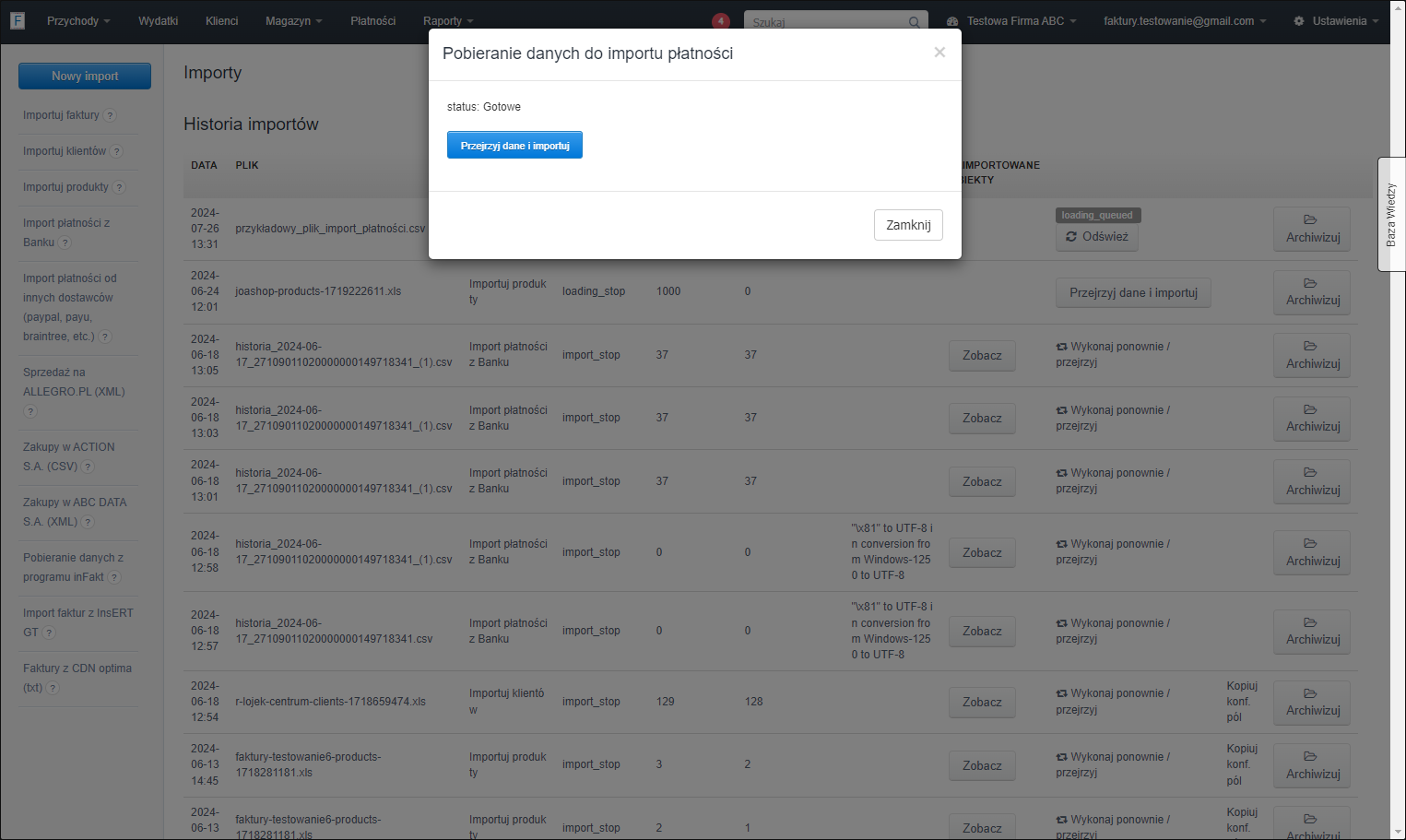
Task: Open the faktury.testowanie@gmail.com account dropdown
Action: tap(1185, 21)
